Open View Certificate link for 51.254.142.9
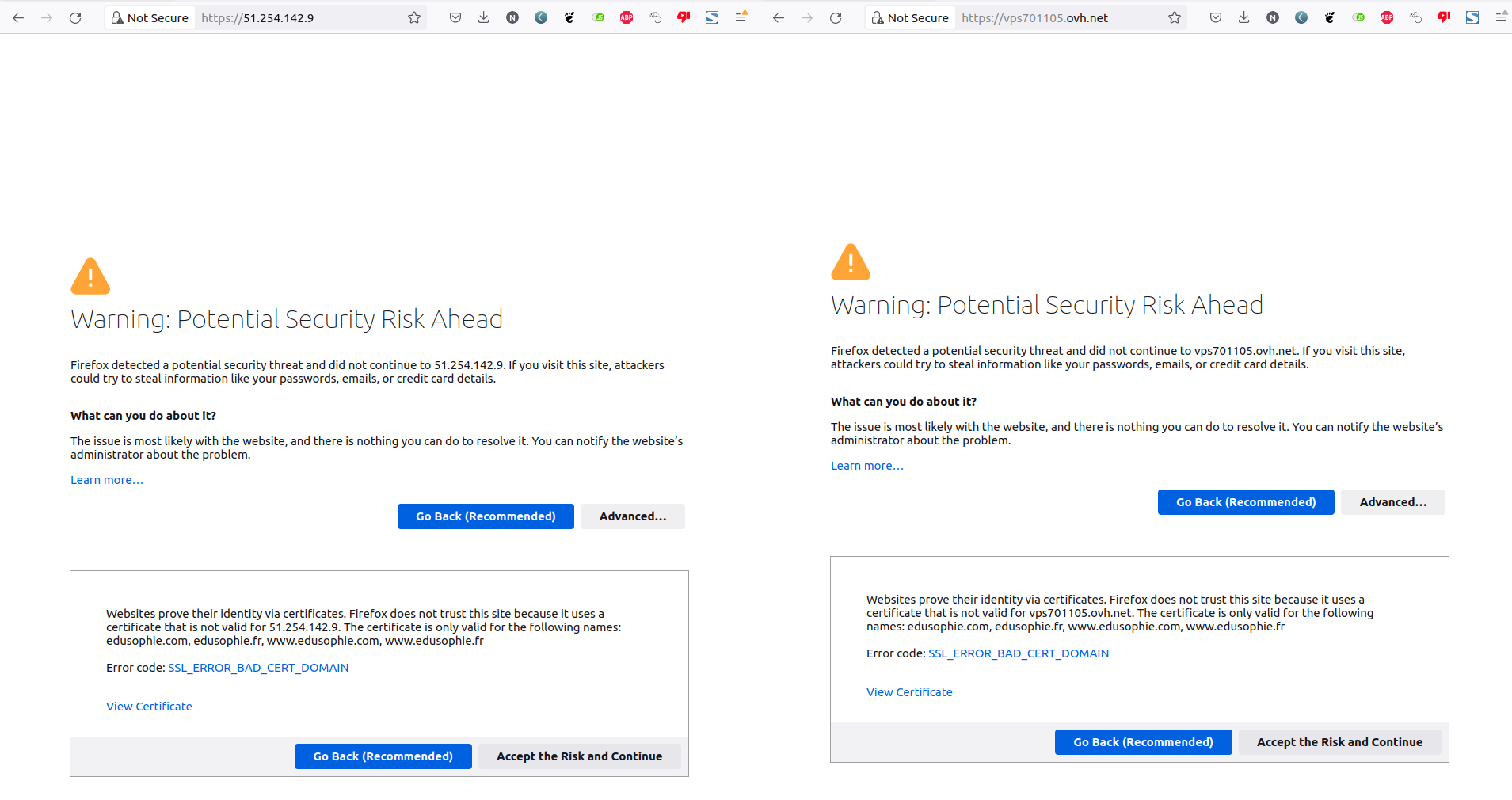 [x=149, y=707]
